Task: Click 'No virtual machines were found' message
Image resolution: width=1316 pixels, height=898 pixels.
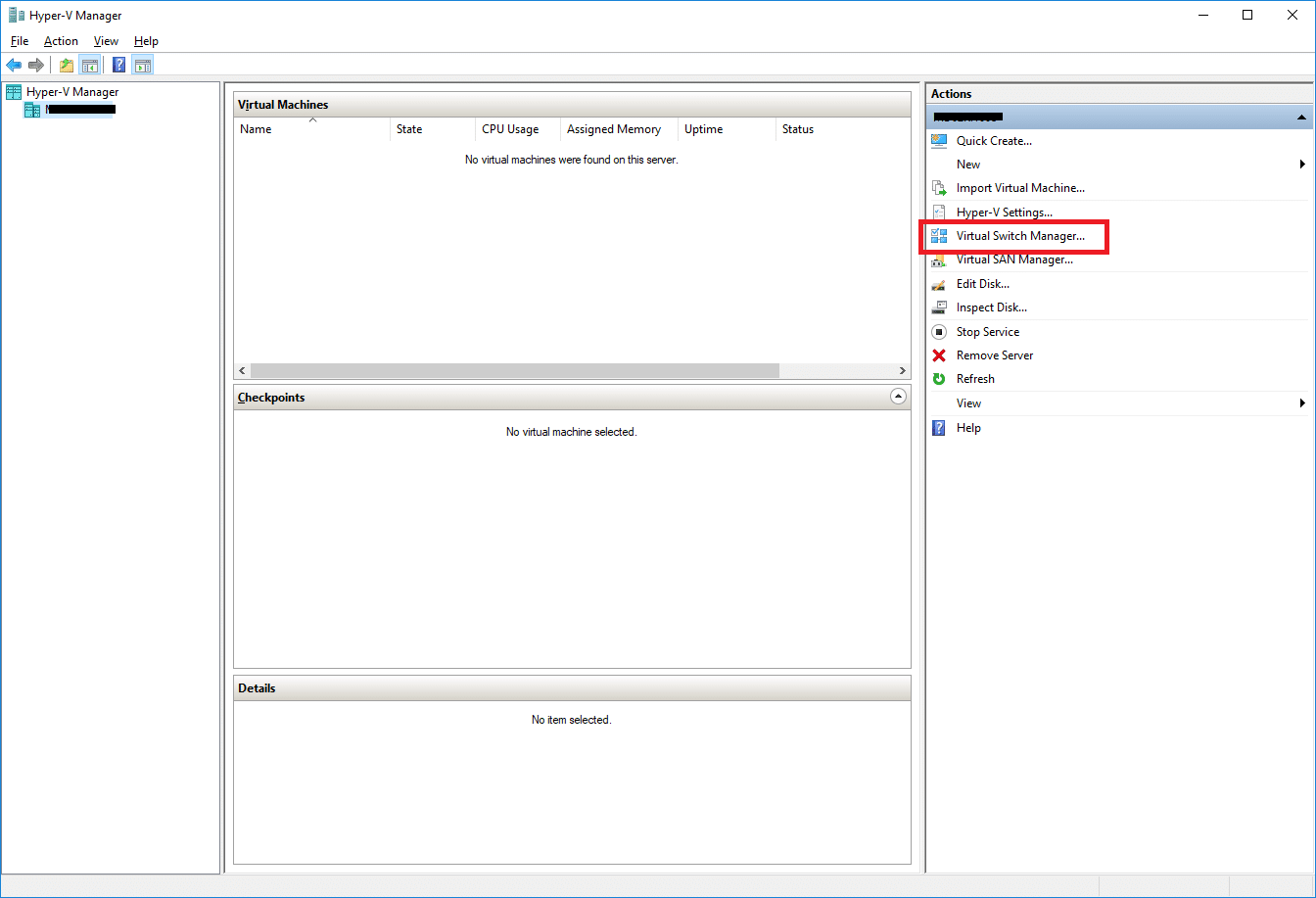Action: 572,160
